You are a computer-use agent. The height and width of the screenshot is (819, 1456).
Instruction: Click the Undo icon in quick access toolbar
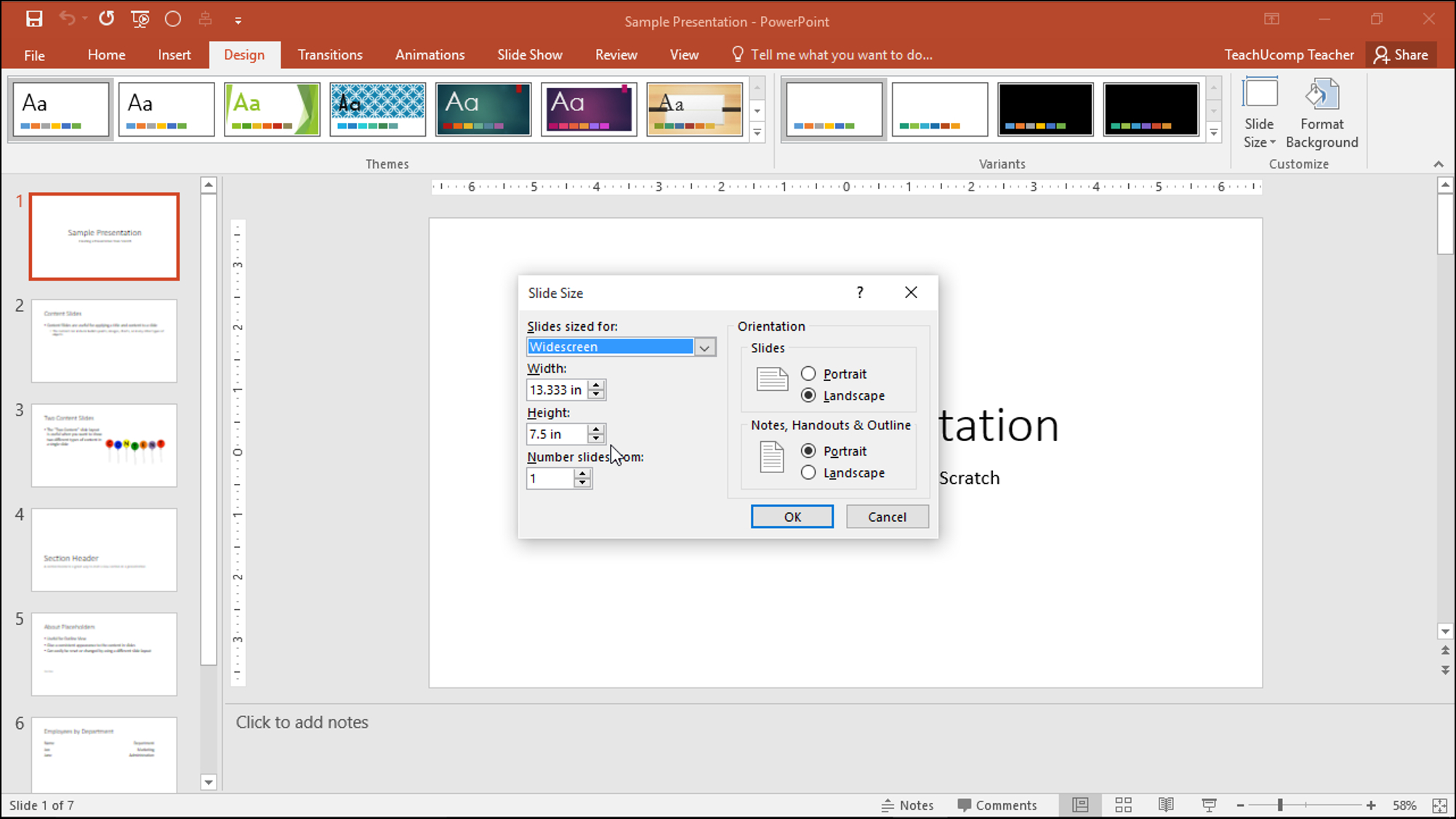(x=63, y=19)
